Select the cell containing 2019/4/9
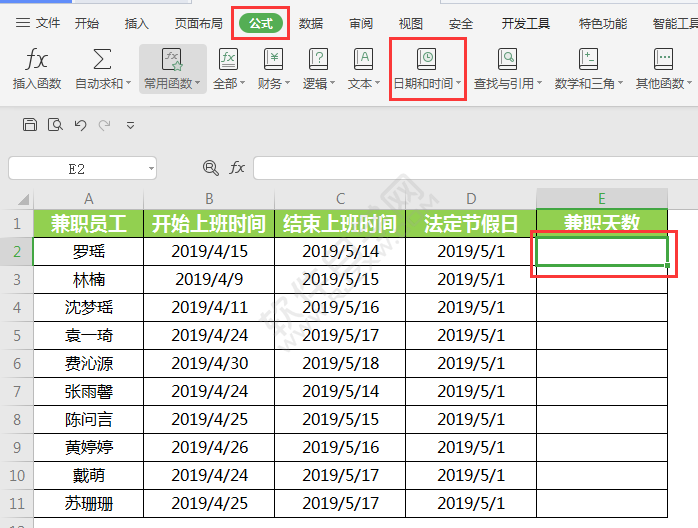The height and width of the screenshot is (528, 698). click(x=209, y=280)
